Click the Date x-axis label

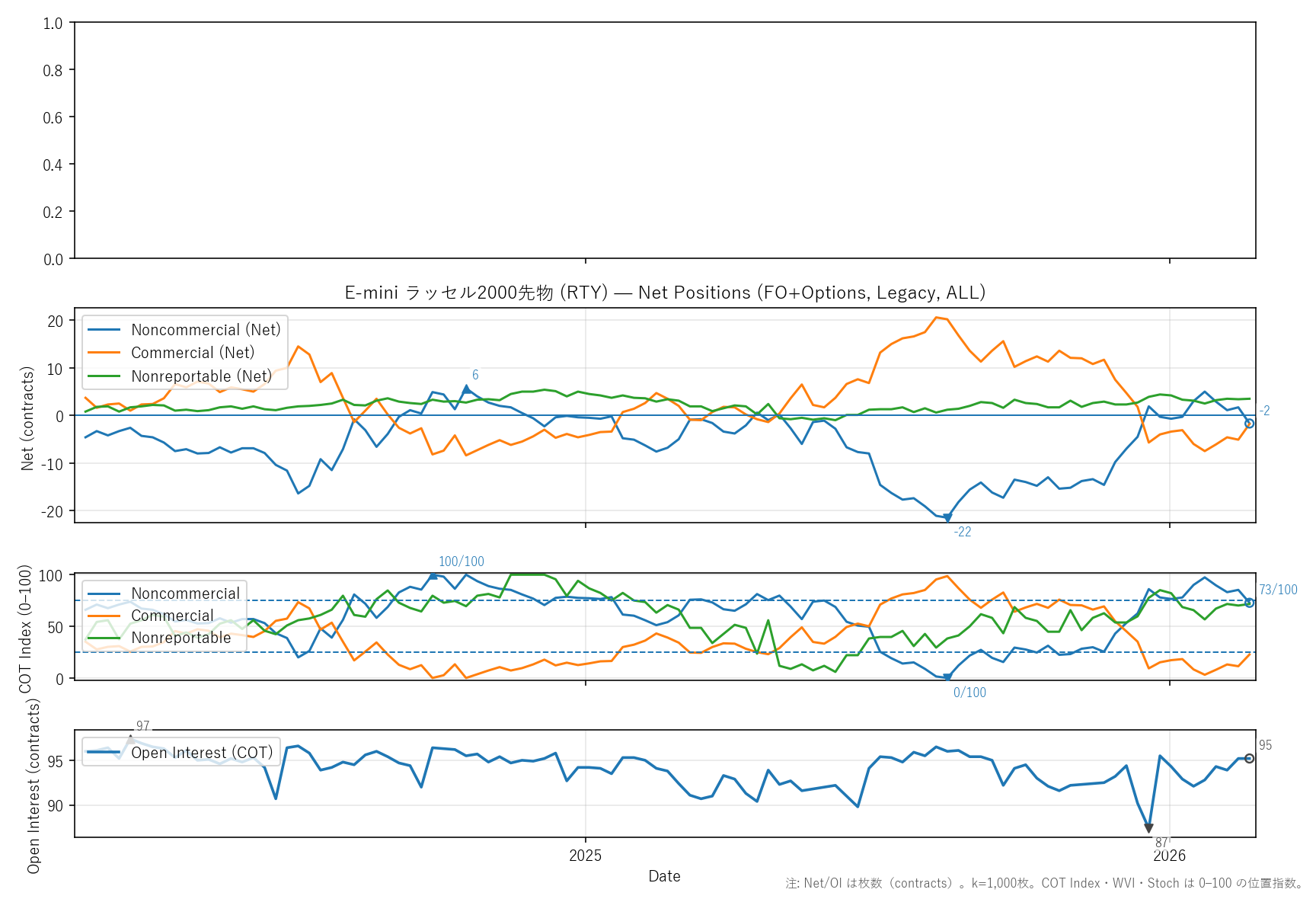click(664, 876)
